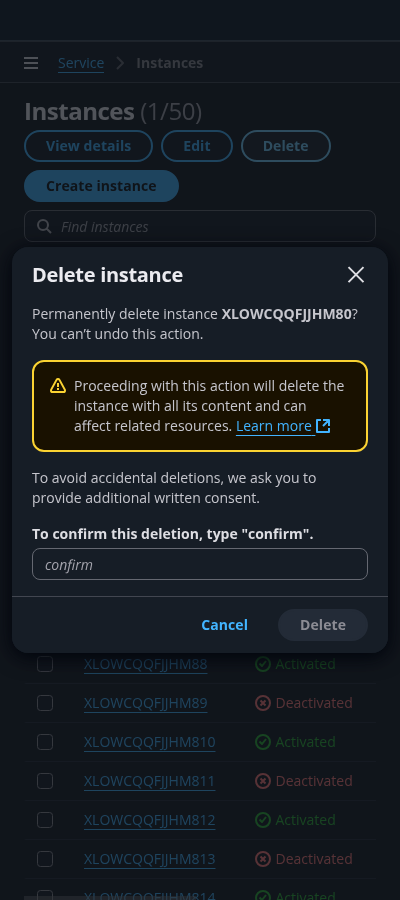Click the Activated status icon for XLOWCQQFJJHM88
This screenshot has width=400, height=900.
click(x=263, y=664)
